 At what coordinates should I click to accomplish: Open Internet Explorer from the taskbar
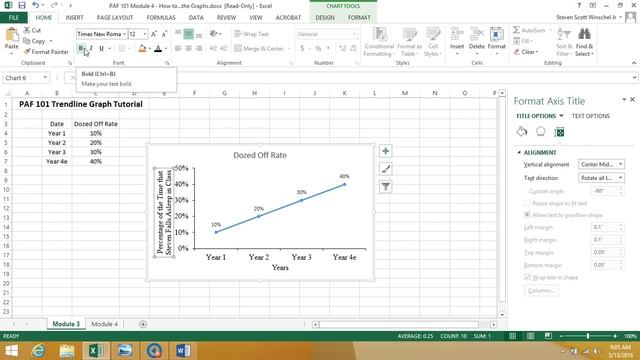coord(38,351)
